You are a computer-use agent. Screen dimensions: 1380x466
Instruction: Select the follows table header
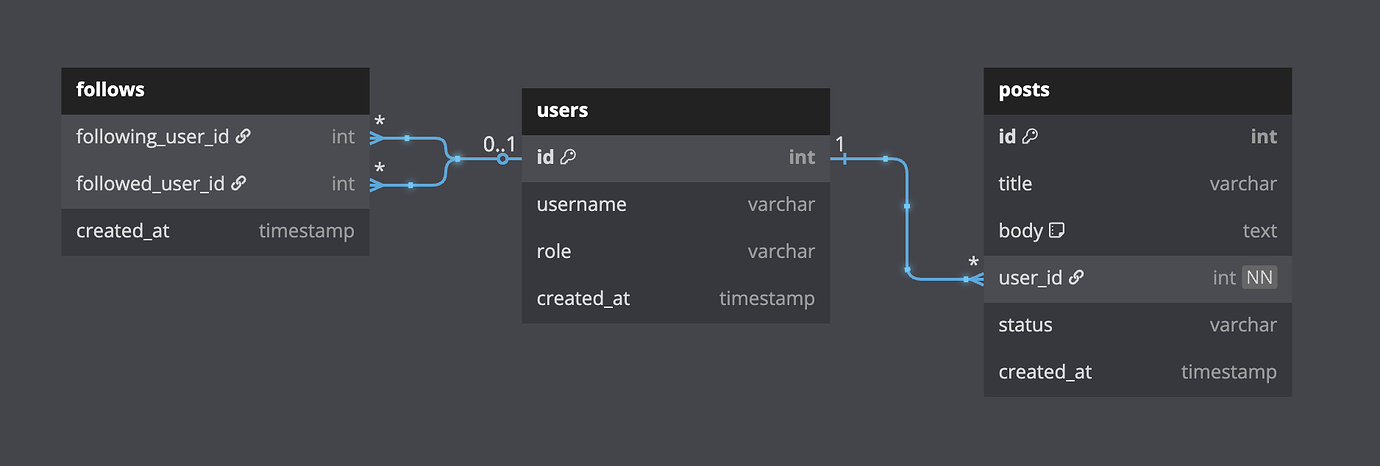215,90
